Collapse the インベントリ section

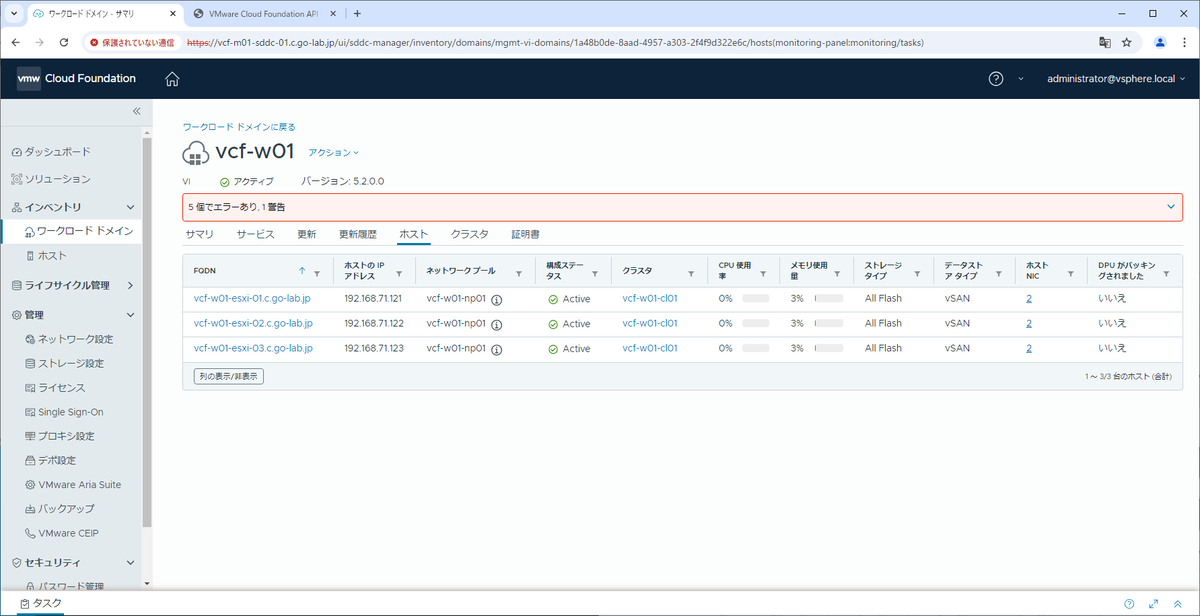[x=131, y=207]
